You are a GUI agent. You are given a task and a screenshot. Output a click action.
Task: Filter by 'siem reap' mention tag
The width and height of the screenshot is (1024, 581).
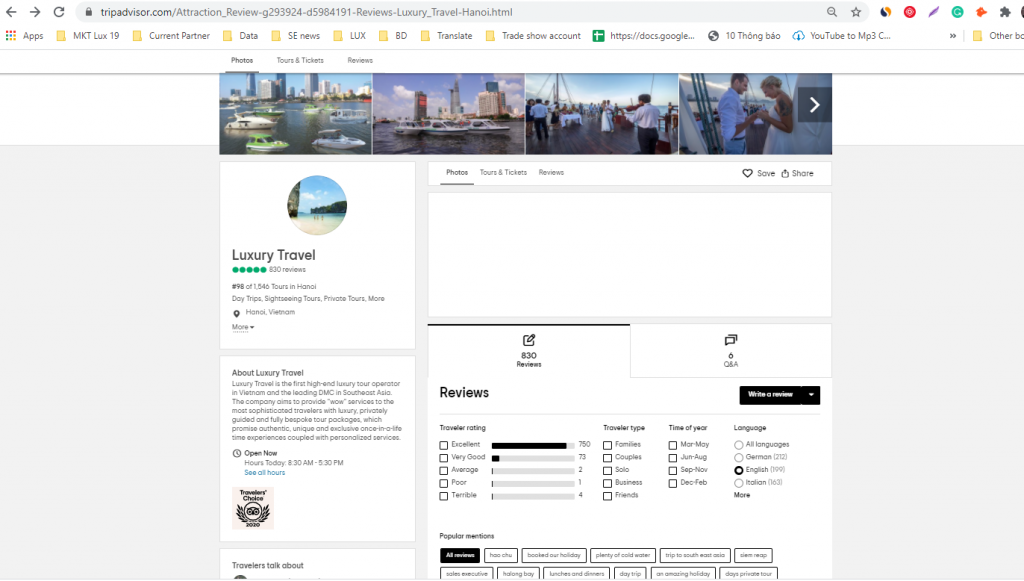754,556
